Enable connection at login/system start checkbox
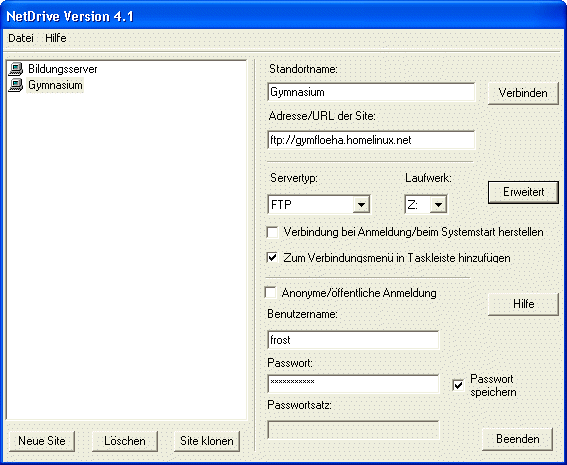The width and height of the screenshot is (567, 465). click(272, 232)
